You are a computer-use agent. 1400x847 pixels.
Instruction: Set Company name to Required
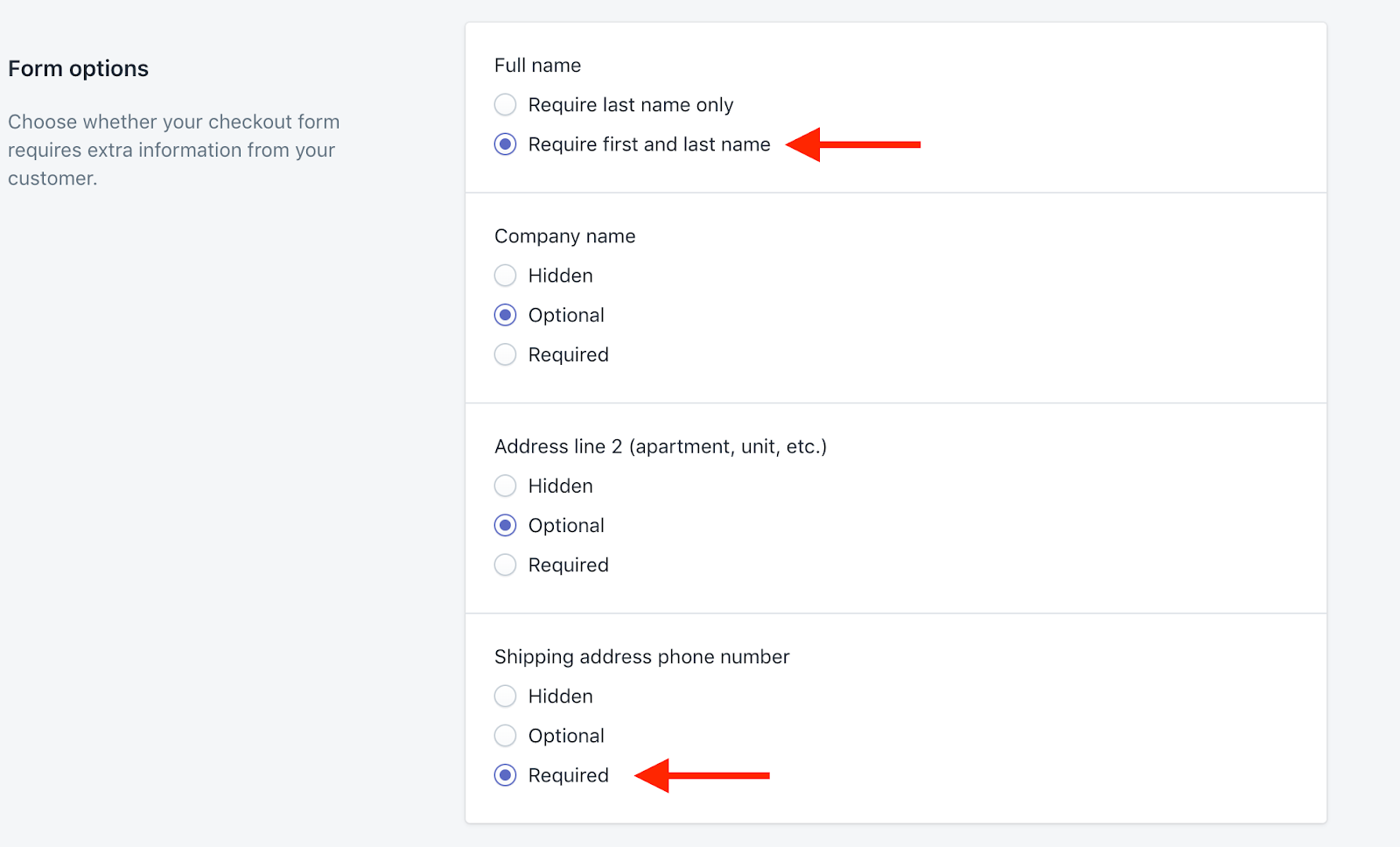pos(505,354)
